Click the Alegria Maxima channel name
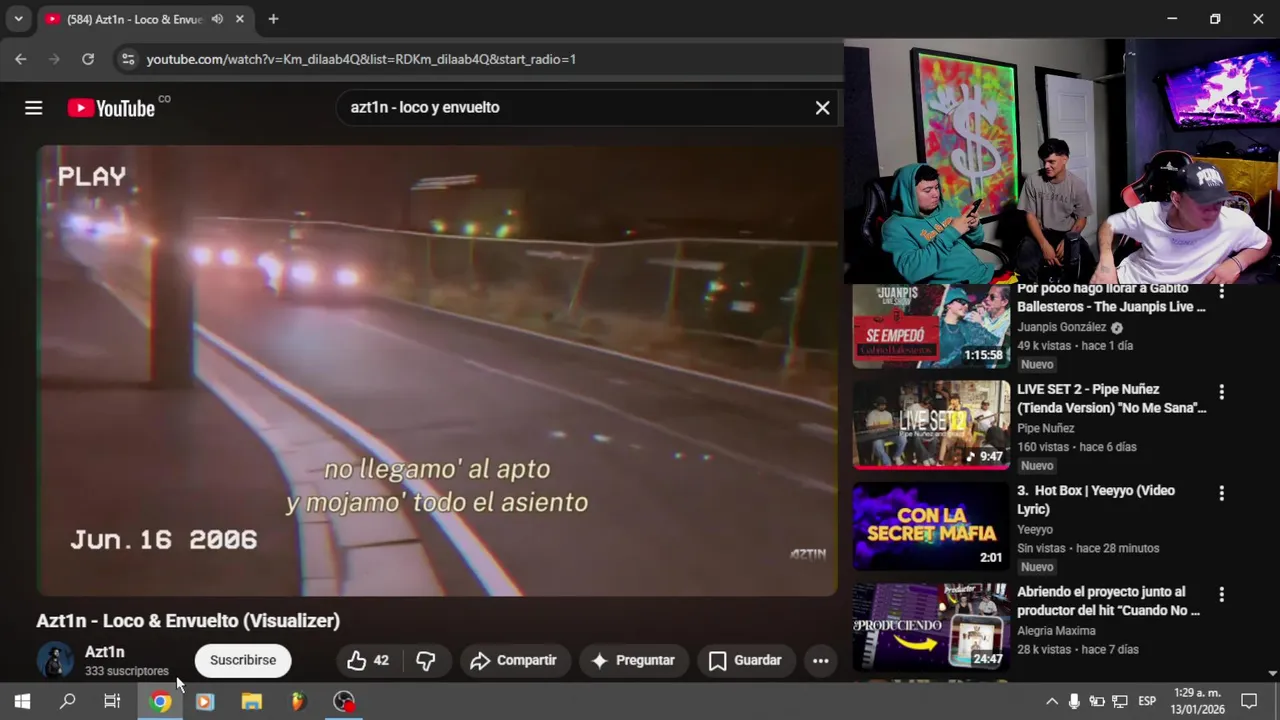The width and height of the screenshot is (1280, 720). (1056, 631)
